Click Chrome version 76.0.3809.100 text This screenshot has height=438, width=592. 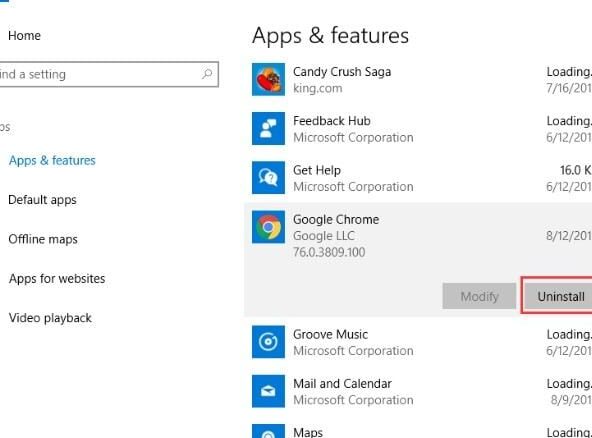329,252
